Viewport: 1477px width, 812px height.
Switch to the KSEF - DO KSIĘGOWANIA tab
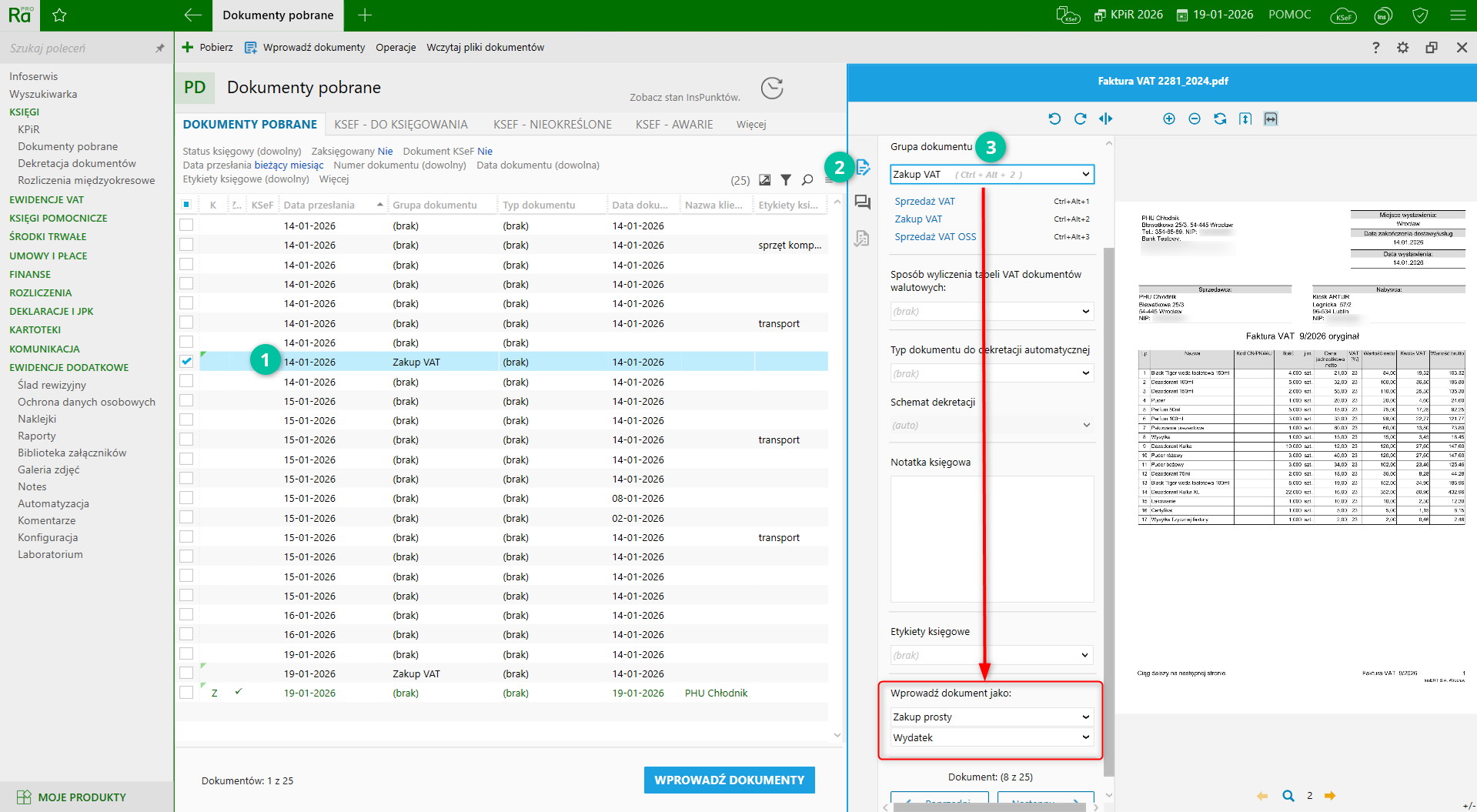pos(401,125)
